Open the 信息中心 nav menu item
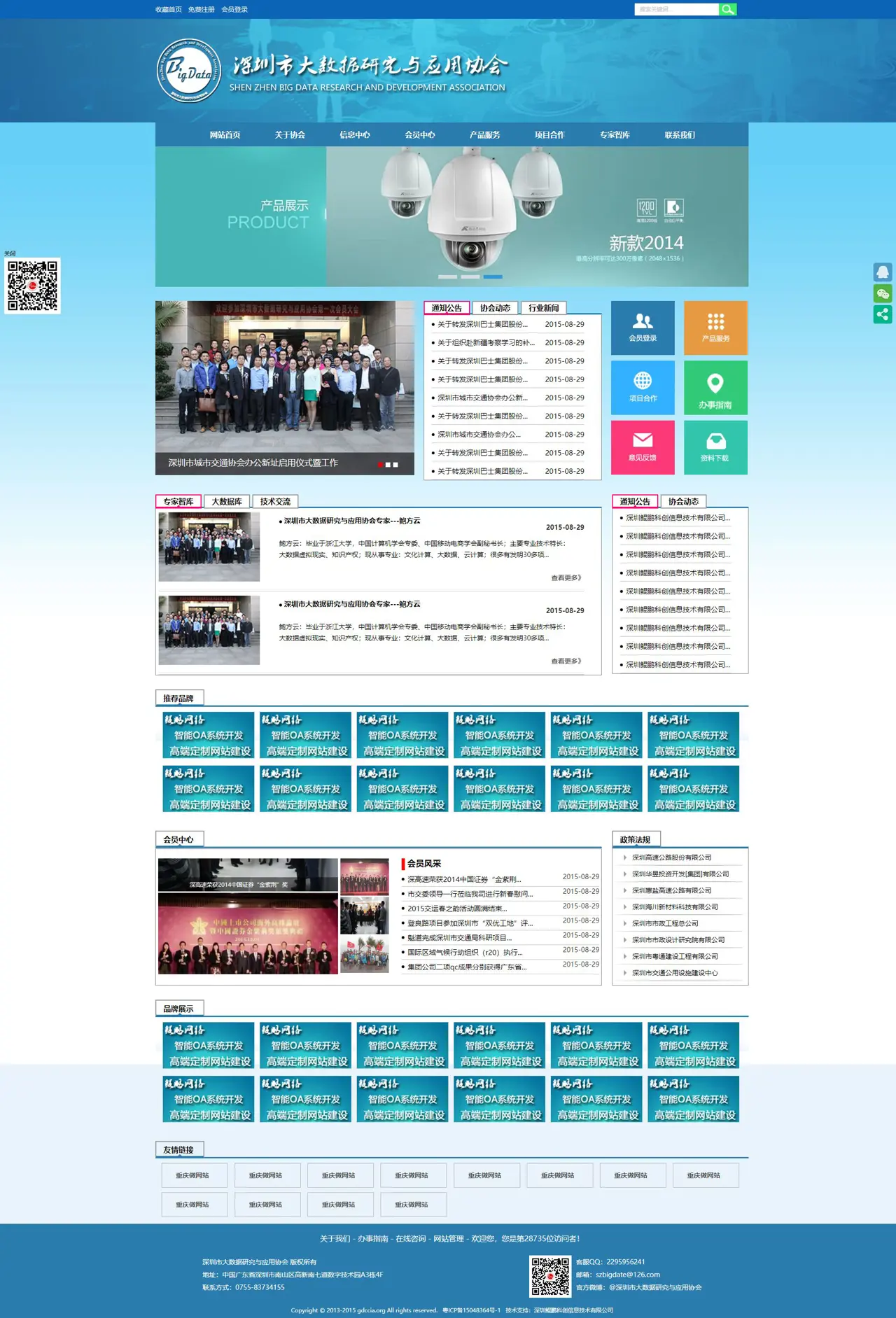Viewport: 896px width, 1318px height. pyautogui.click(x=355, y=134)
